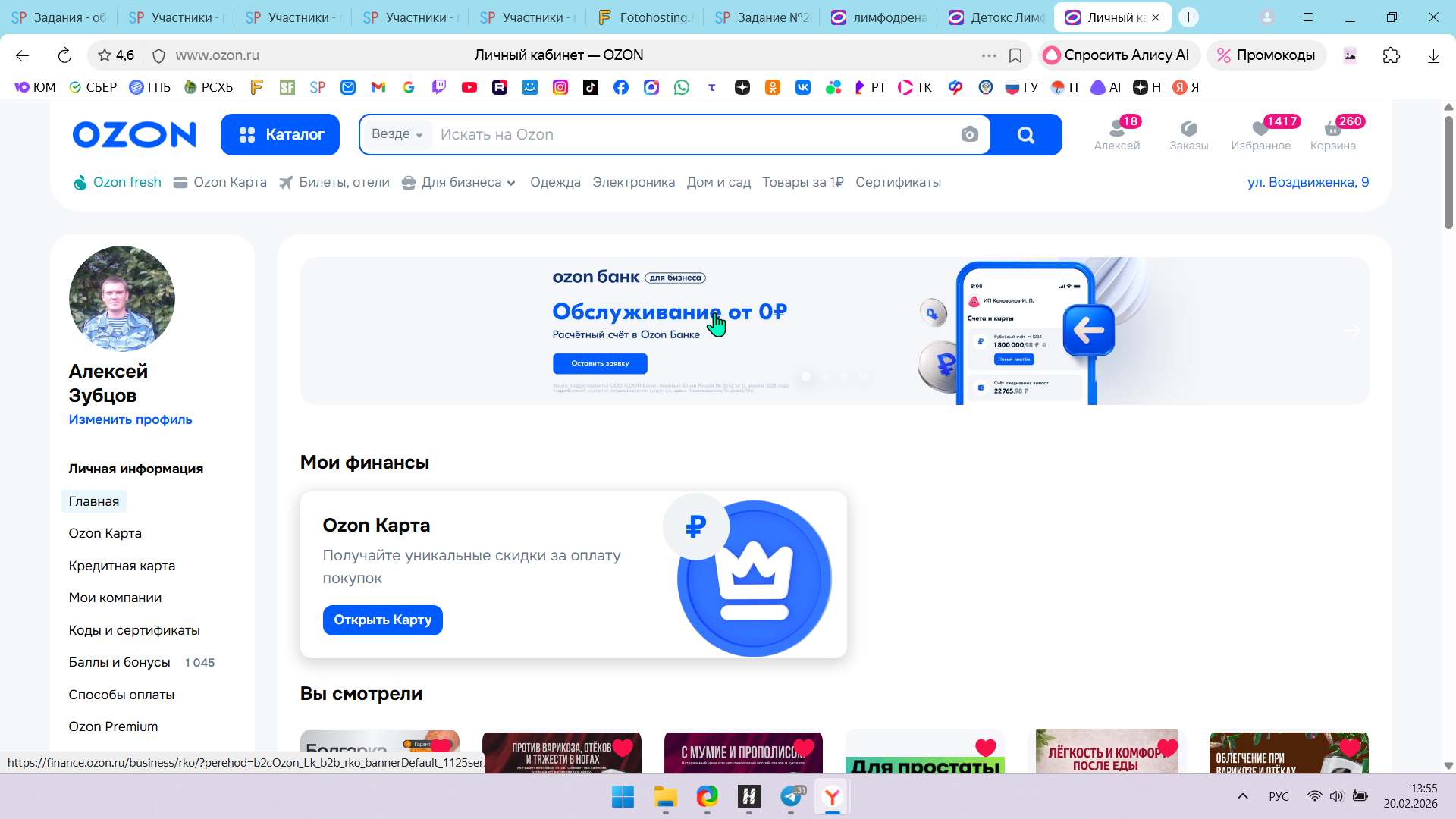
Task: Select 'Баллы и бонусы' in the sidebar
Action: [x=119, y=662]
